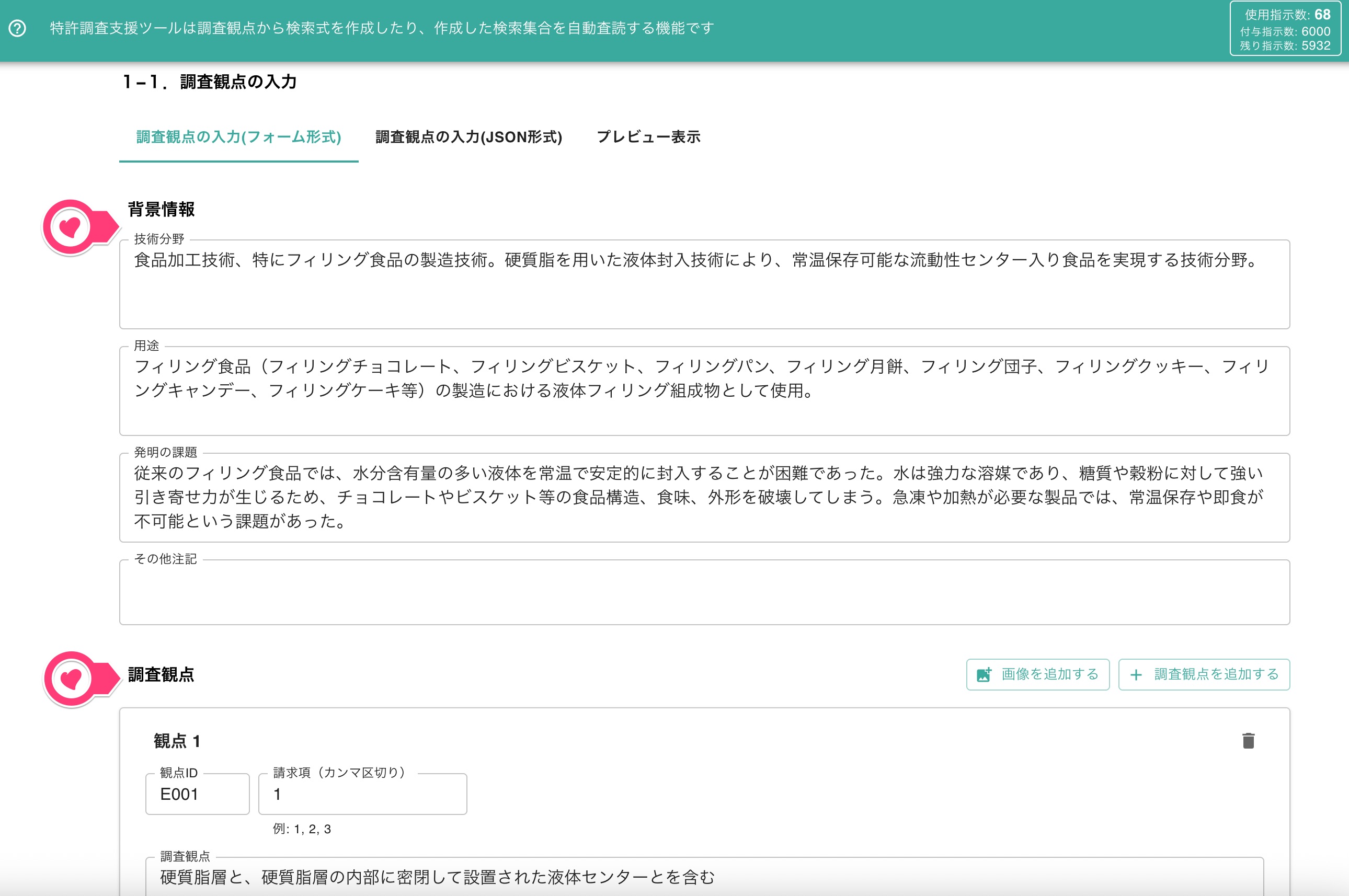The height and width of the screenshot is (896, 1349).
Task: Click the help question mark icon
Action: [17, 28]
